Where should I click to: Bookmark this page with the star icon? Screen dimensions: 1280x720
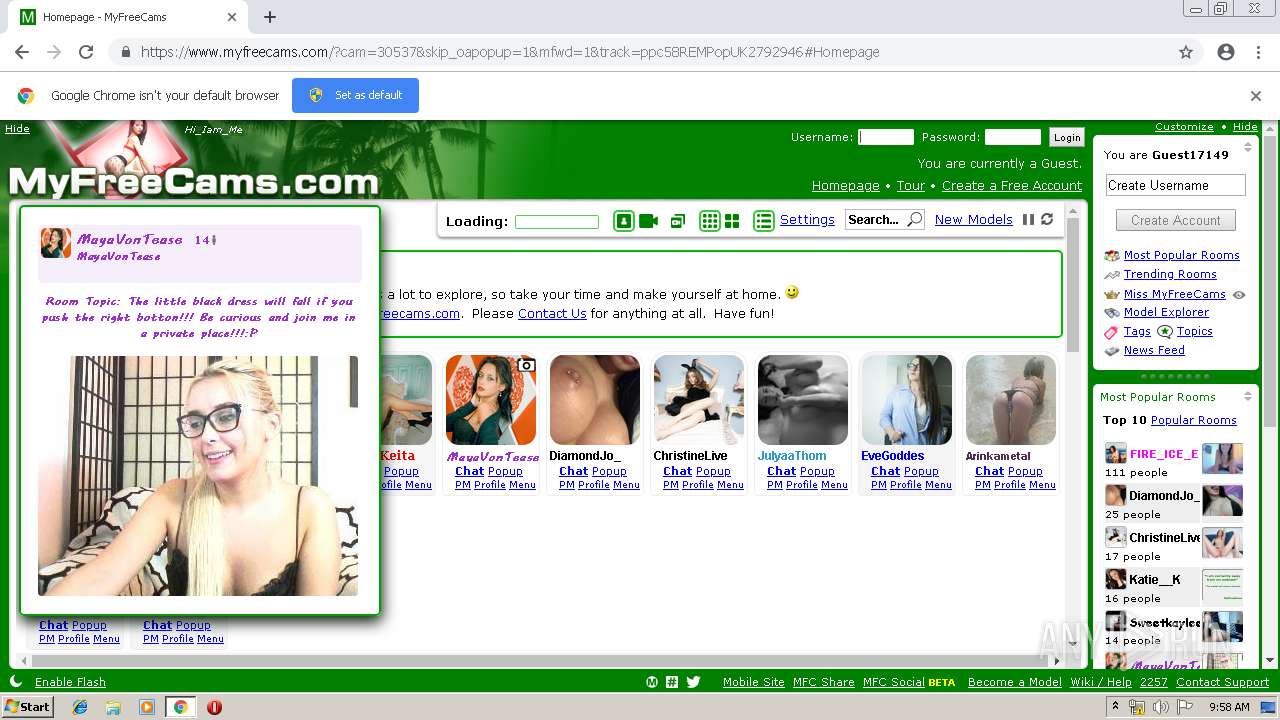point(1186,52)
